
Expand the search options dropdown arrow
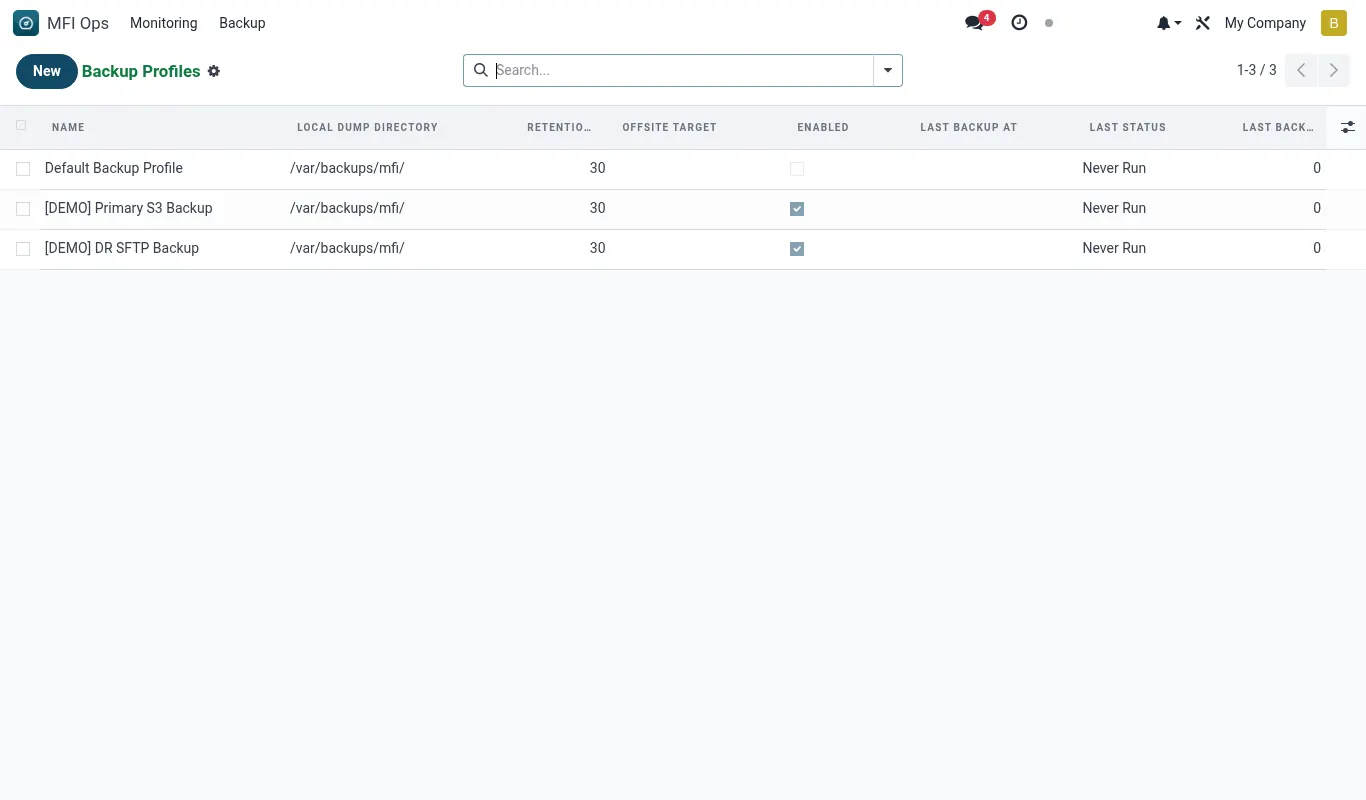pos(888,70)
